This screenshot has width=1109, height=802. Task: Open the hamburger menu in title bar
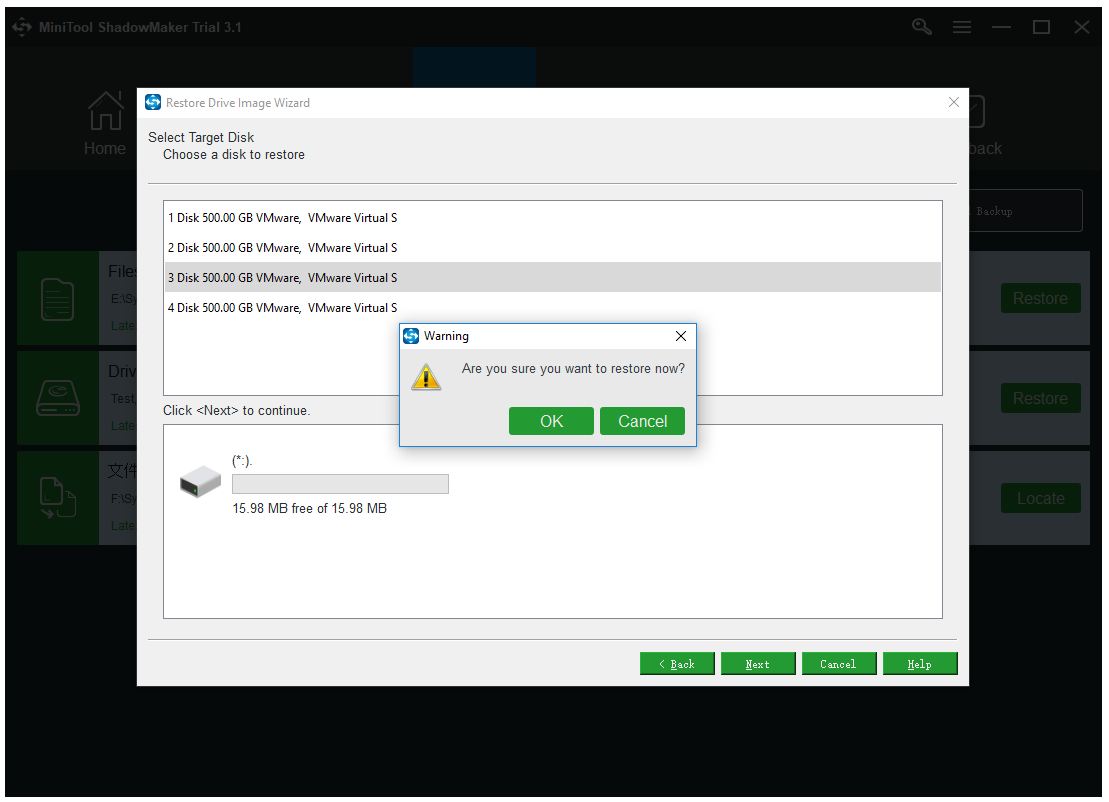pos(961,28)
